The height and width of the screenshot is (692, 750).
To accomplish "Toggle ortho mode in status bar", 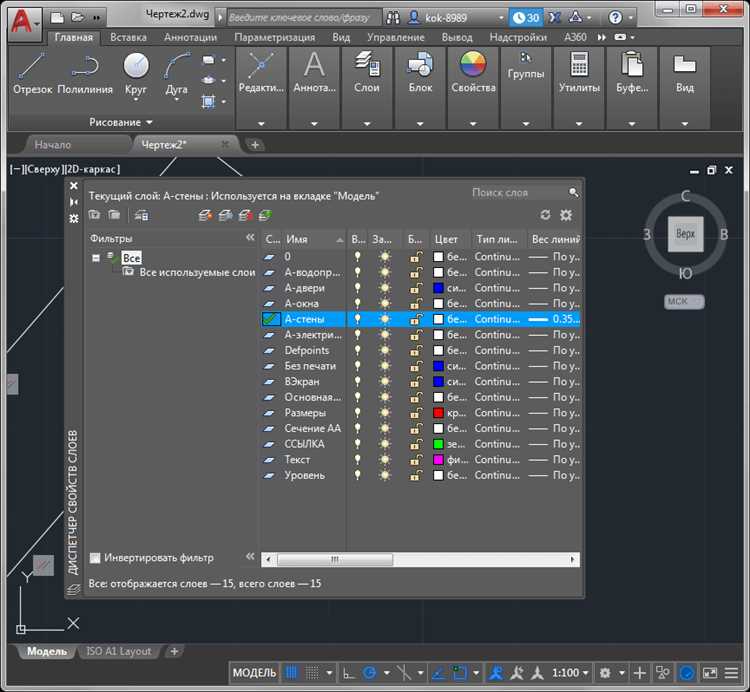I will [349, 673].
